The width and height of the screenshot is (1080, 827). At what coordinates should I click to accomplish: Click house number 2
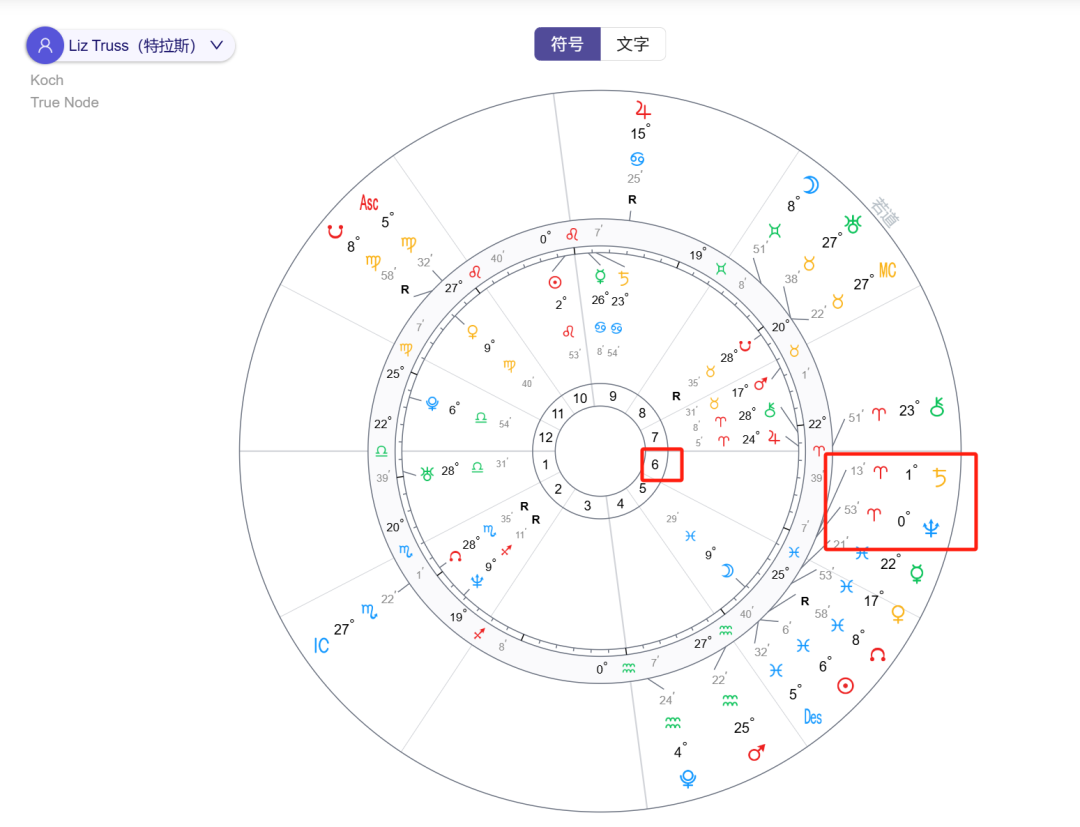558,490
